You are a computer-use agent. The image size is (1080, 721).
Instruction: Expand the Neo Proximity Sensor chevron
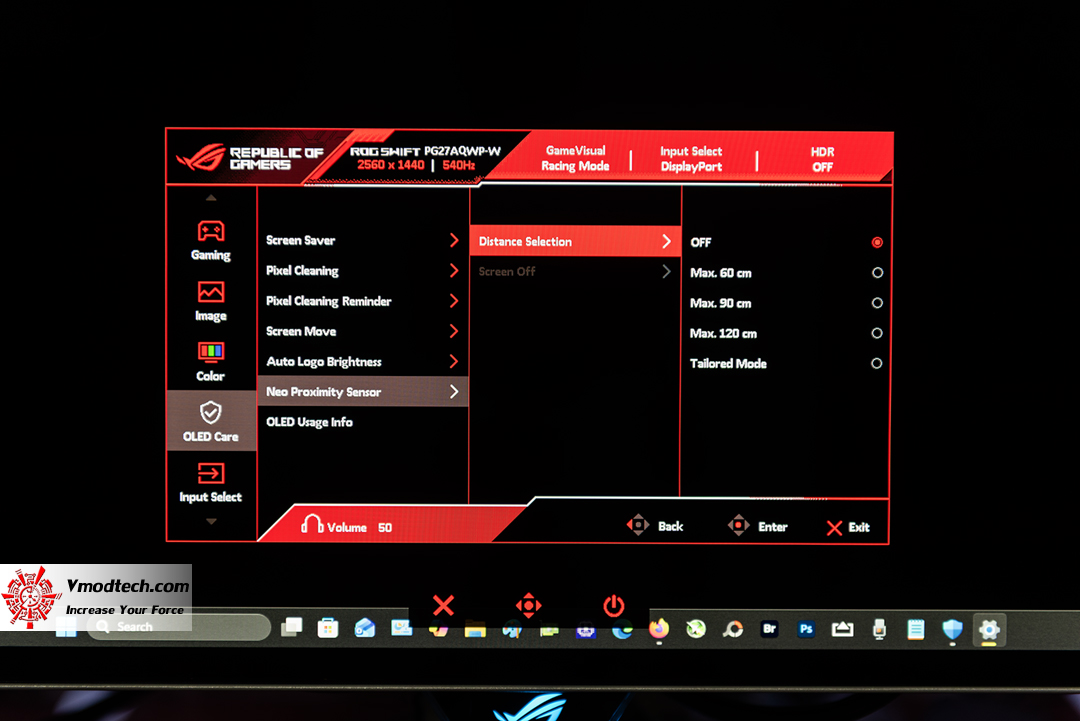[454, 392]
